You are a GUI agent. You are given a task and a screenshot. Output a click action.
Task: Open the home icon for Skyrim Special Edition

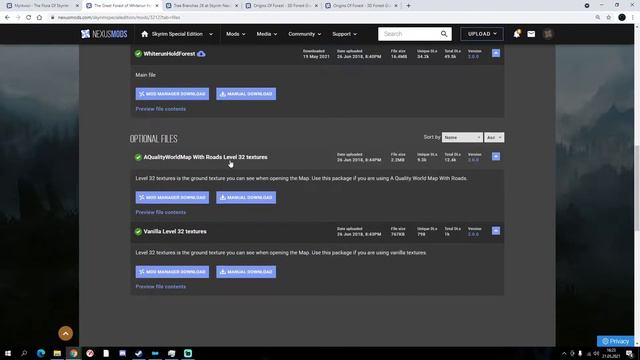144,34
